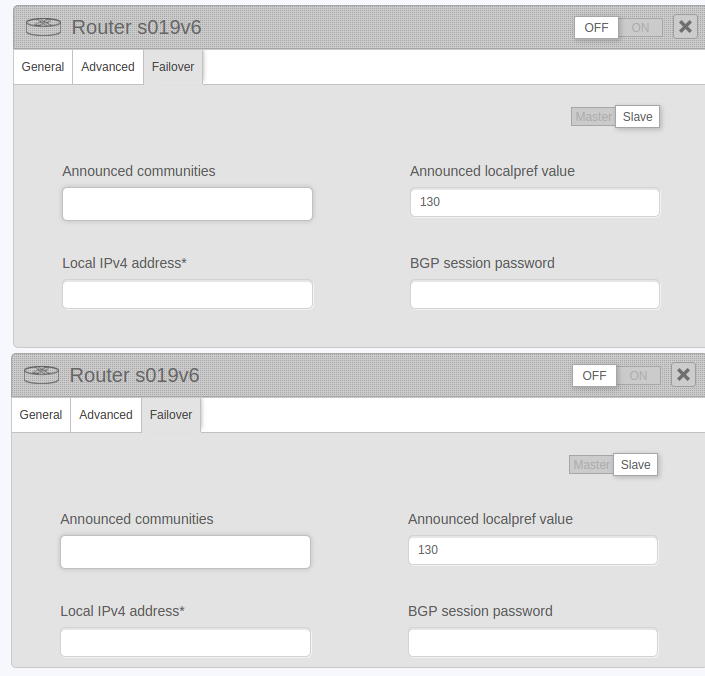The height and width of the screenshot is (676, 705).
Task: Click the router icon in the top panel header
Action: pos(43,27)
